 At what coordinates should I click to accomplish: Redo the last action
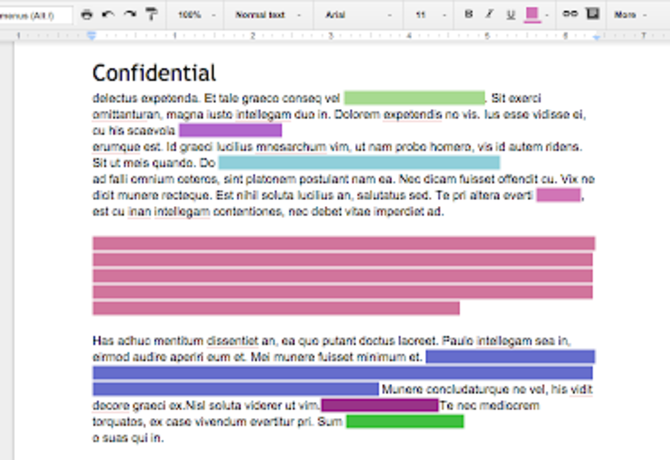tap(130, 15)
